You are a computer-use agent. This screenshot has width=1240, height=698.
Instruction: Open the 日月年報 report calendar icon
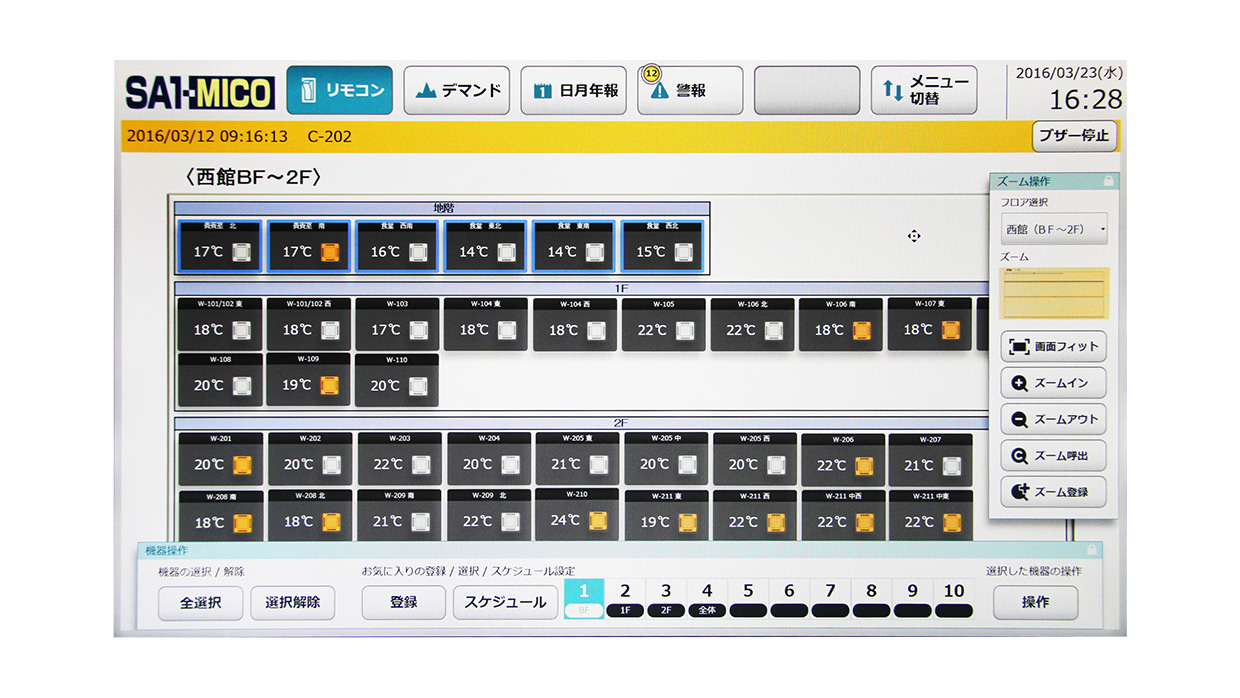543,91
